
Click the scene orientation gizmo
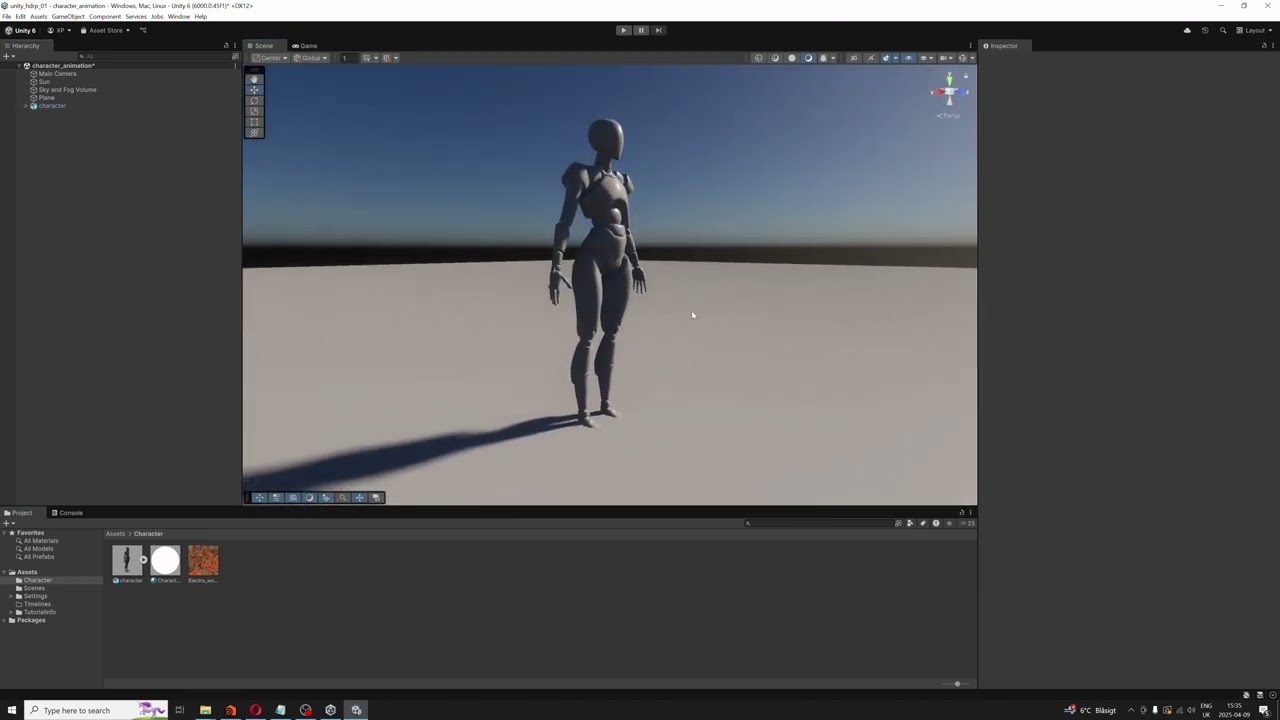point(949,92)
